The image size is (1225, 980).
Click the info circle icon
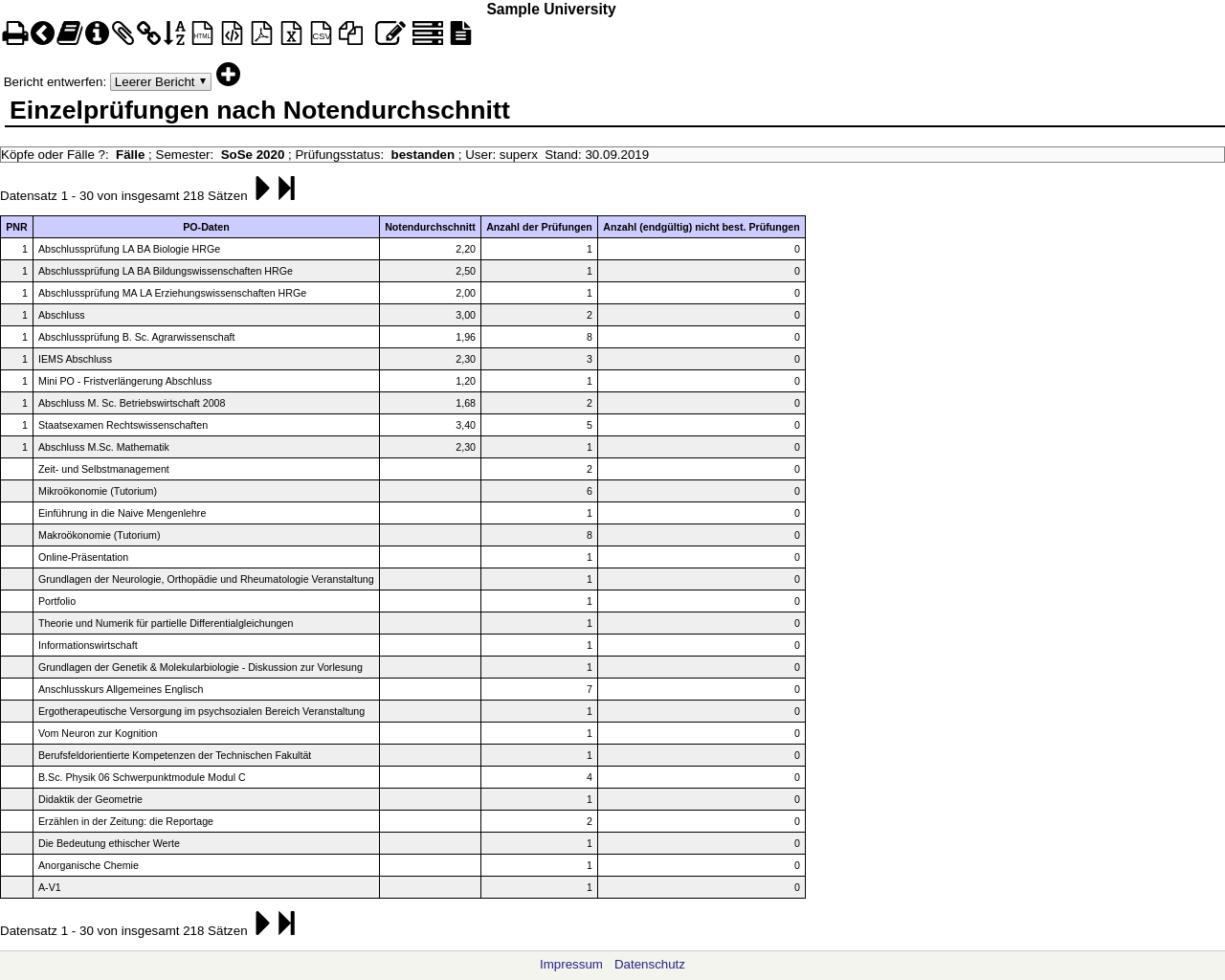pyautogui.click(x=97, y=33)
